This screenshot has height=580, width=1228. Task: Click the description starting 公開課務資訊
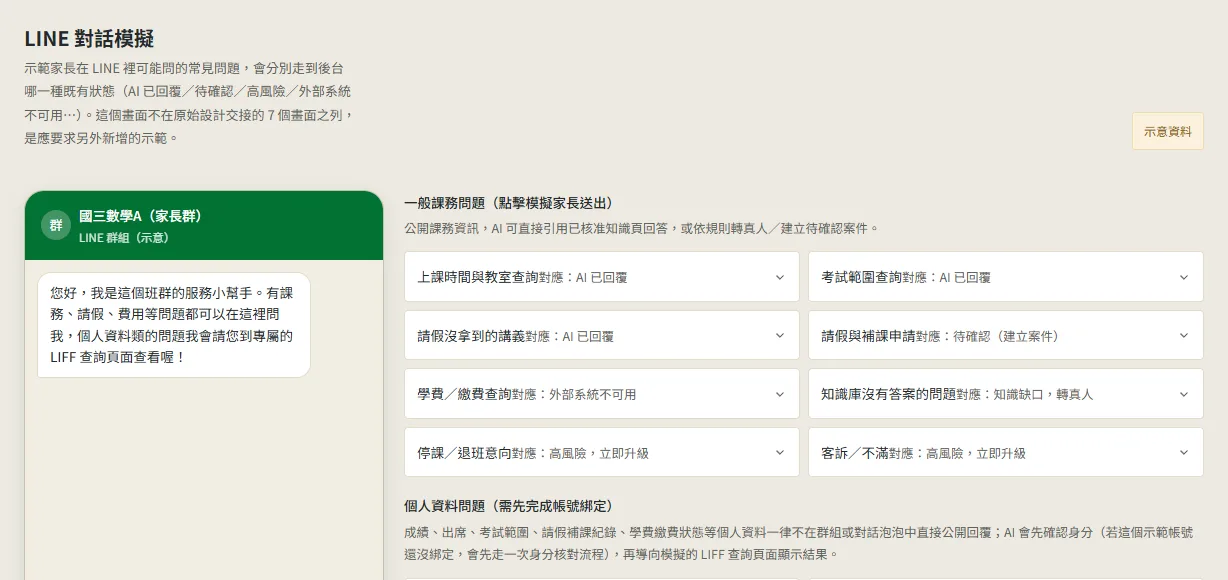point(641,228)
